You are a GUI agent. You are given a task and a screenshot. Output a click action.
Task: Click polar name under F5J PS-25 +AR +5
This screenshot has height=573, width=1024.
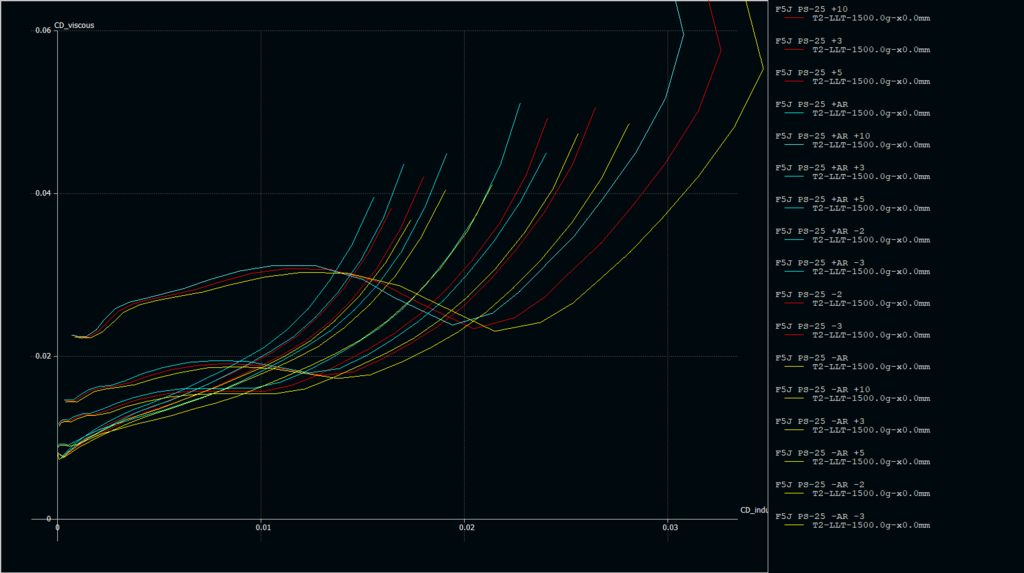tap(870, 208)
